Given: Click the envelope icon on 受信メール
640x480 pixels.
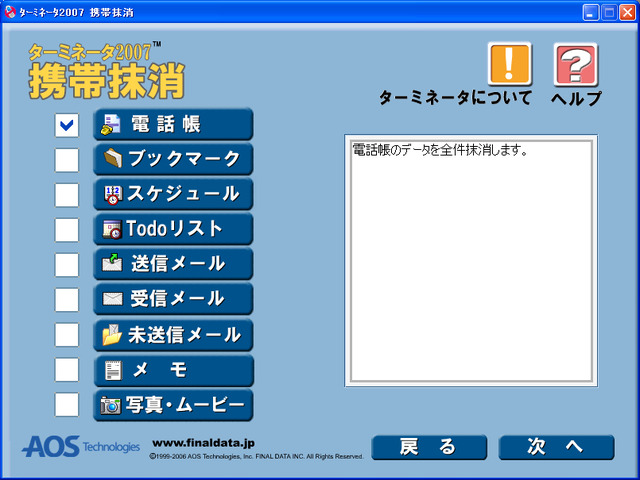Looking at the screenshot, I should pos(112,299).
